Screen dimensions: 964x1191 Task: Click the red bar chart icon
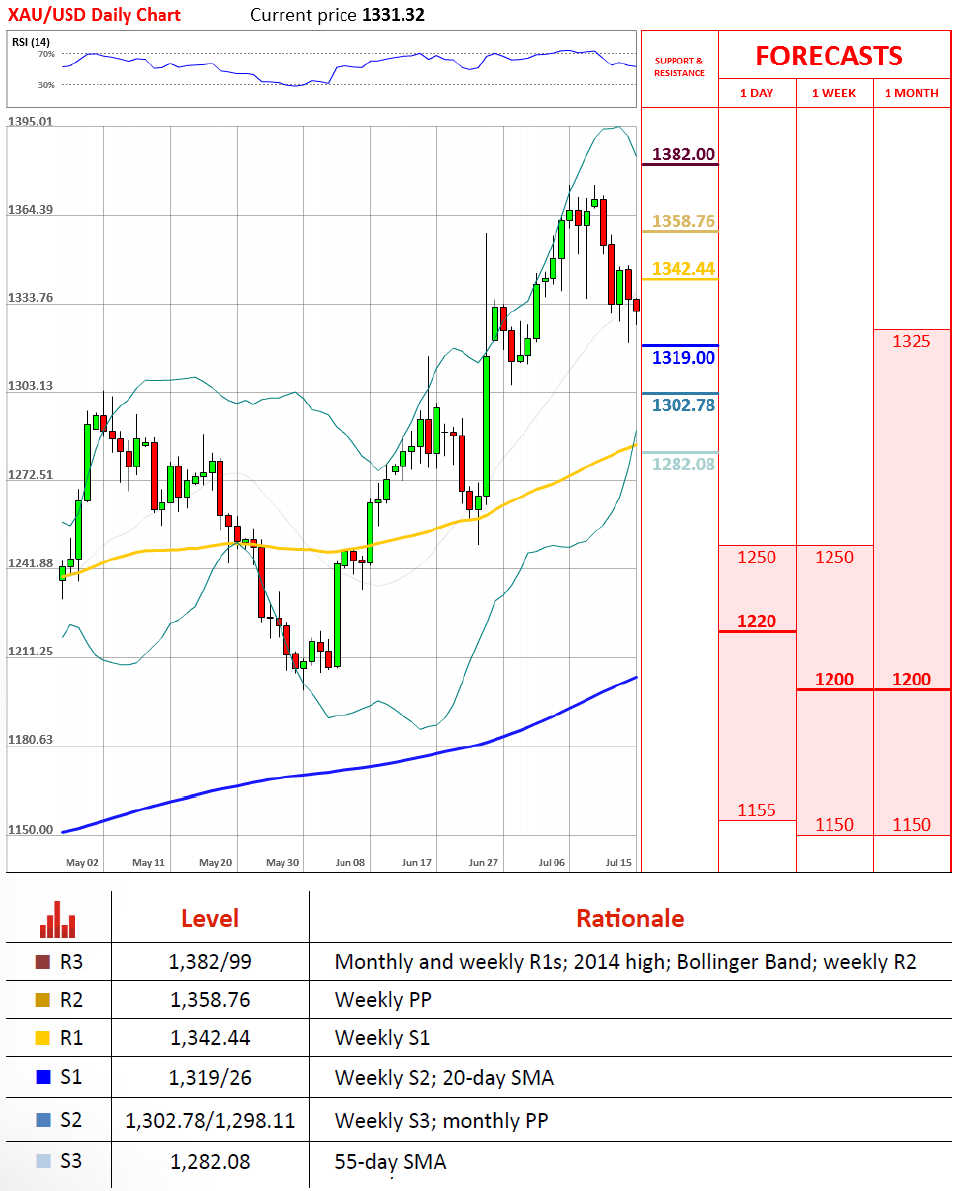(x=58, y=919)
